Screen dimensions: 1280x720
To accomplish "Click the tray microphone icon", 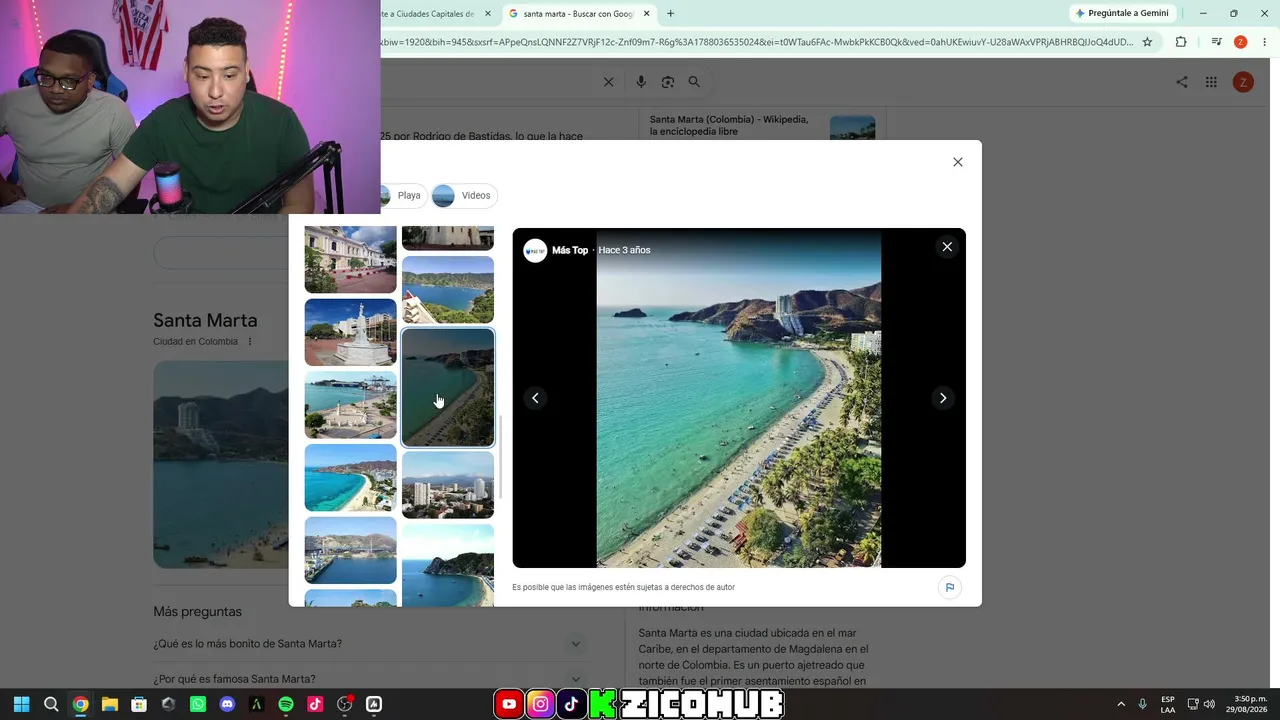I will click(x=1143, y=704).
